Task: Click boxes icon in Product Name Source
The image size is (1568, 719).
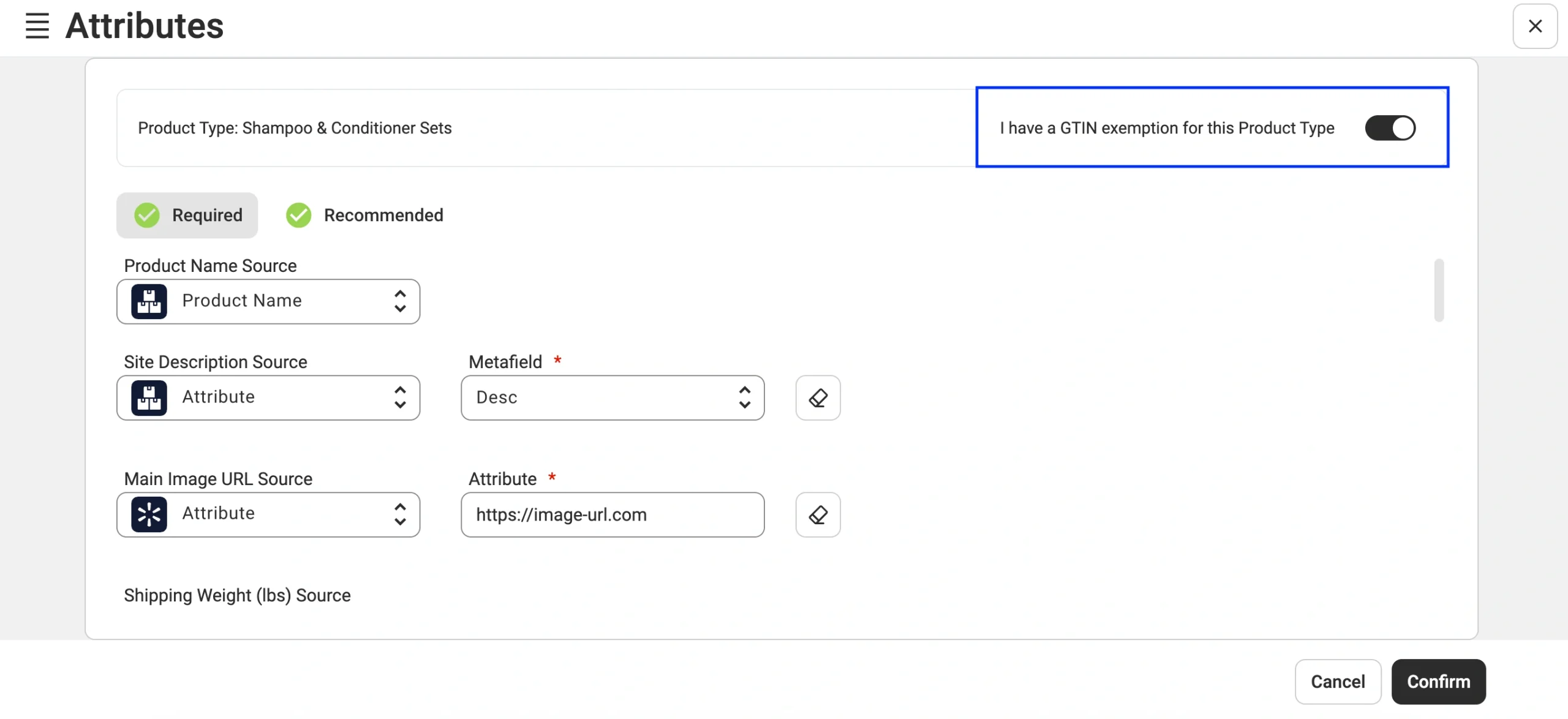Action: 149,301
